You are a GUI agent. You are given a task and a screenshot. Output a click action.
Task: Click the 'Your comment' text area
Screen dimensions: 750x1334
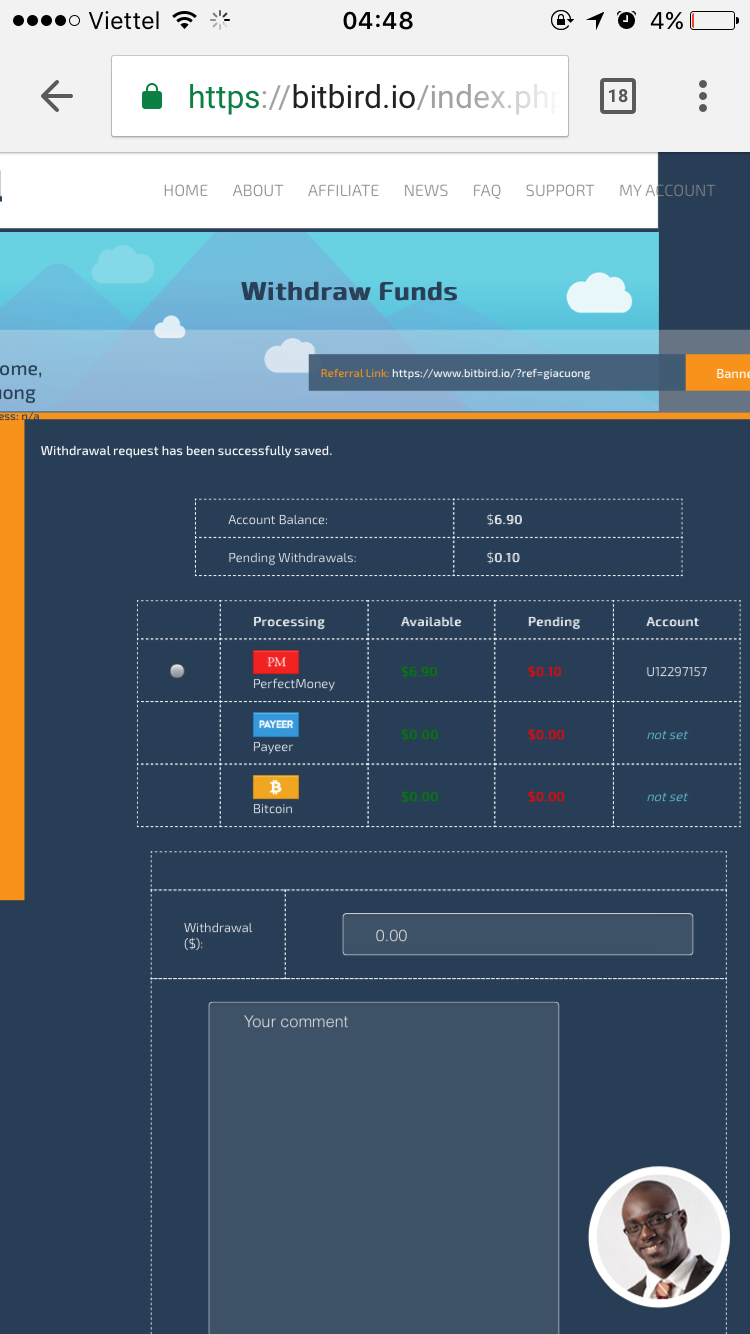click(383, 1168)
